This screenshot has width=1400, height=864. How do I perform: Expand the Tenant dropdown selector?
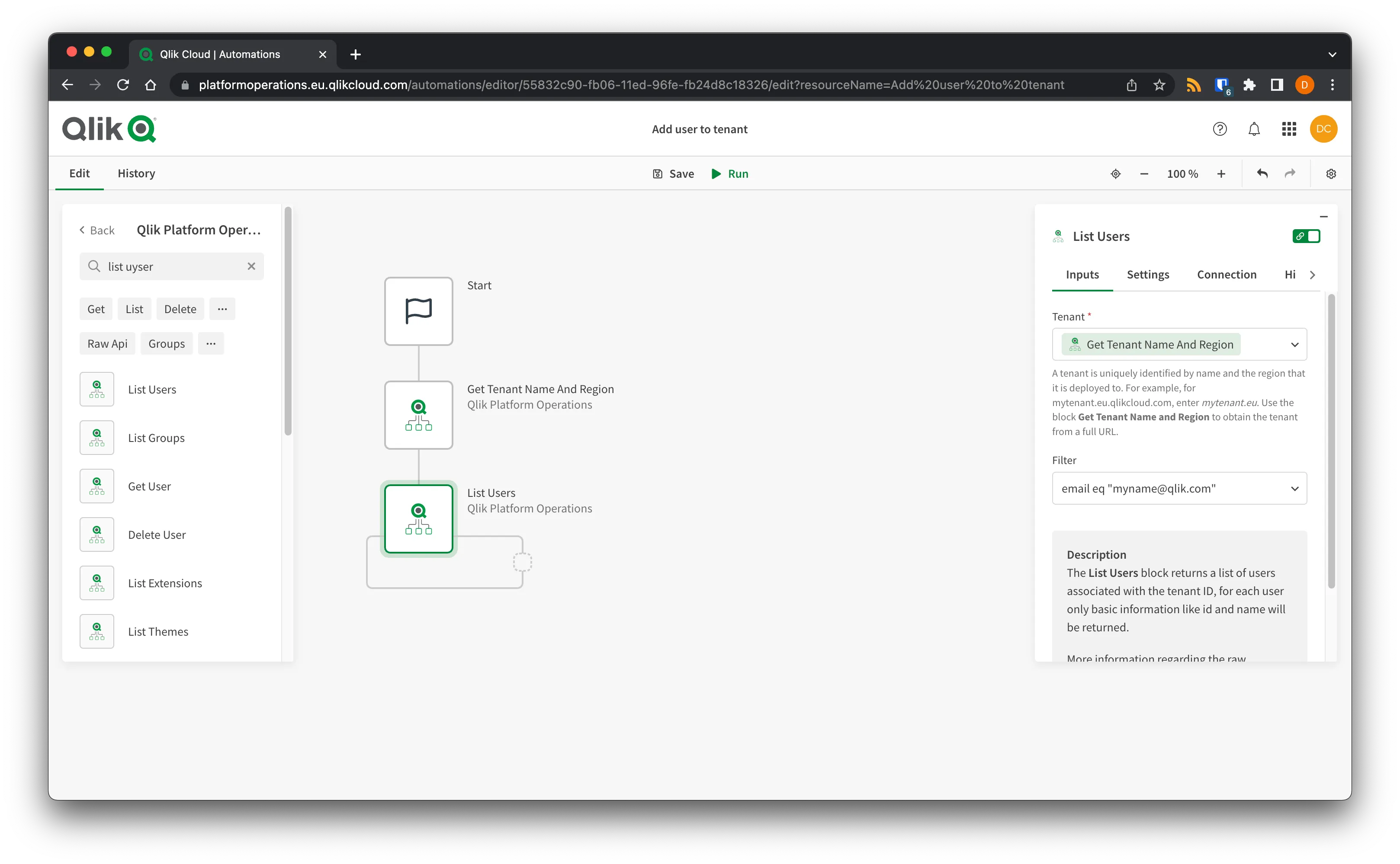(x=1295, y=344)
